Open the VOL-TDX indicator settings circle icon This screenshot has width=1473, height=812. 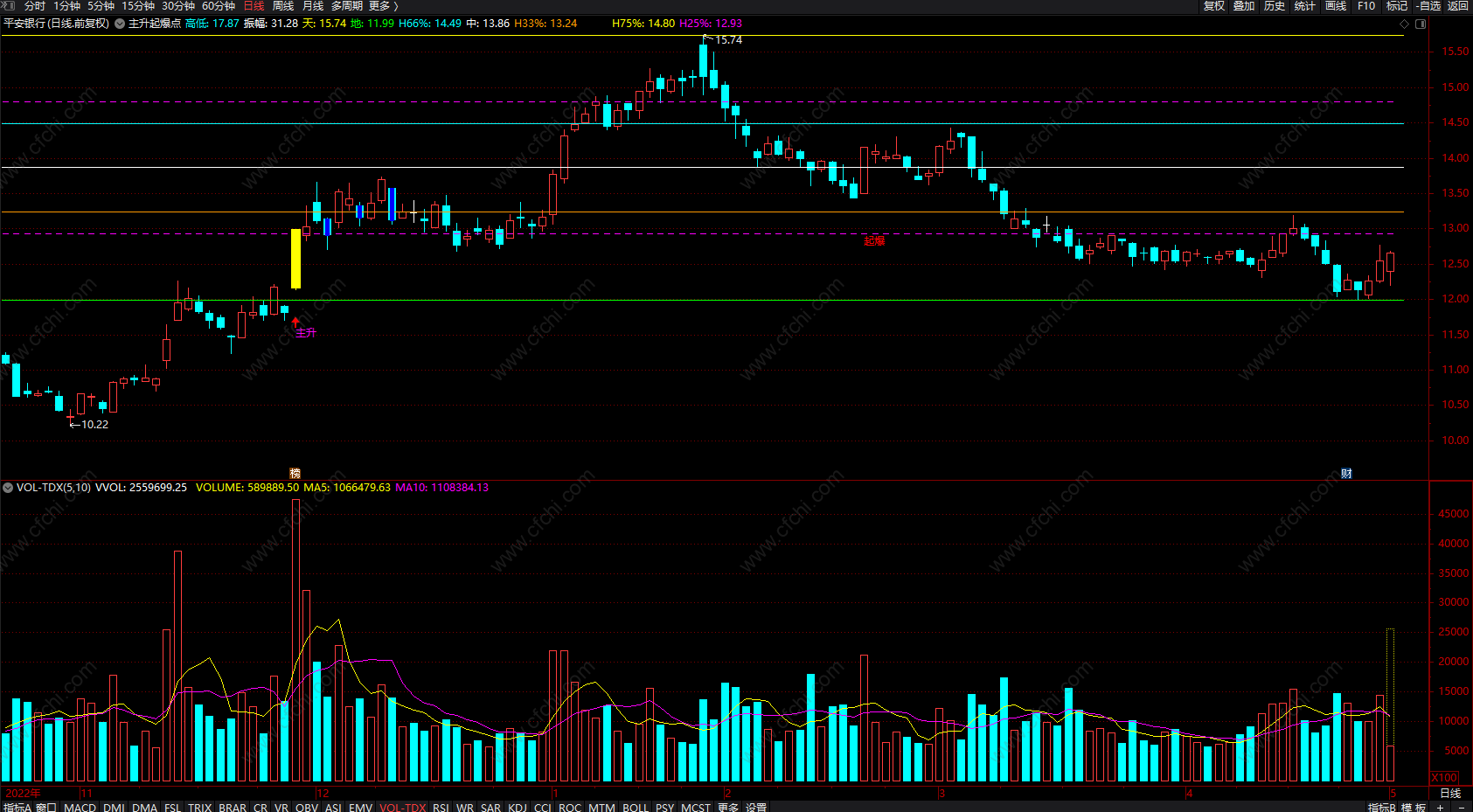click(x=8, y=488)
